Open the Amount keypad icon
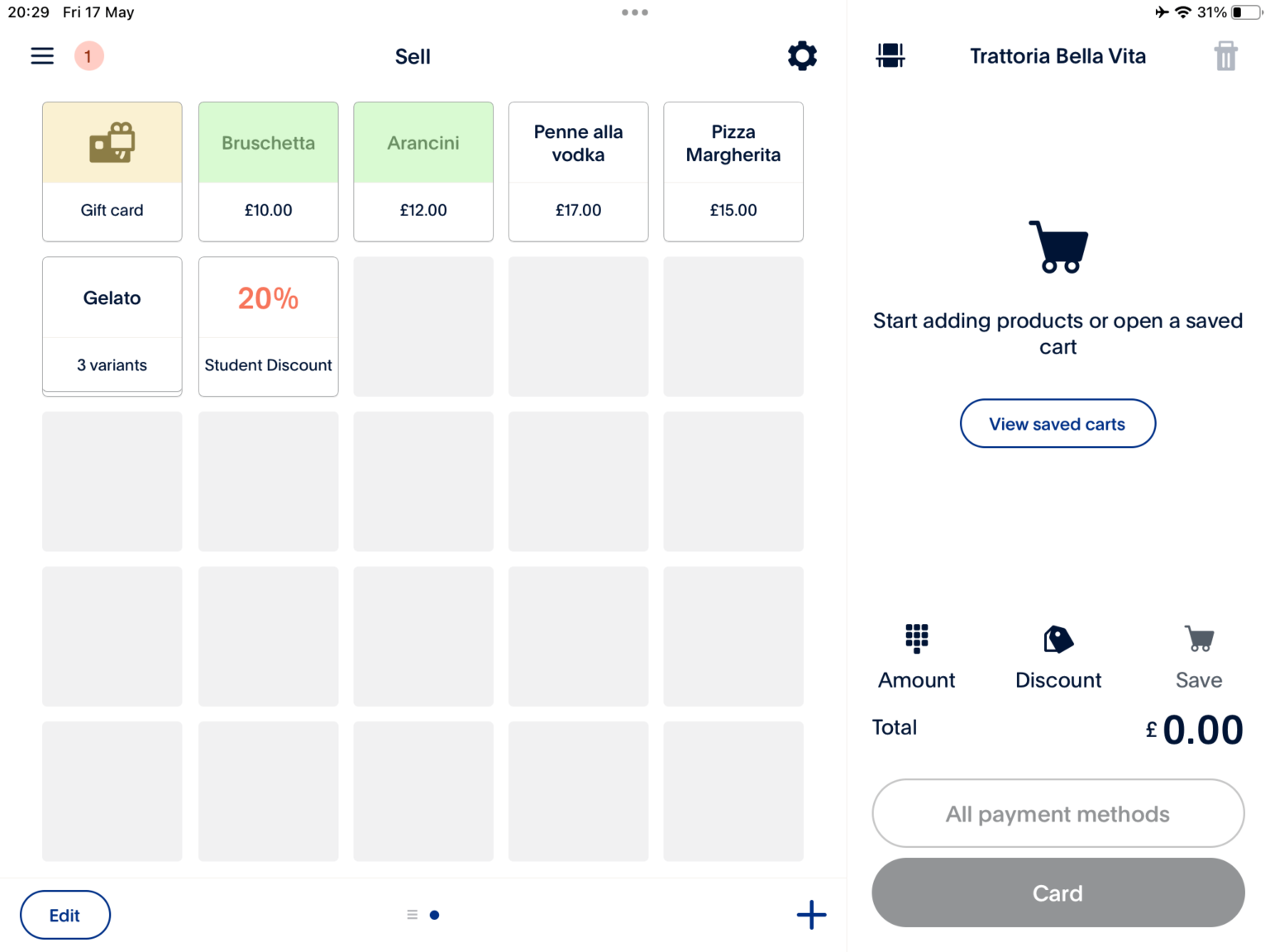1270x952 pixels. [x=916, y=639]
